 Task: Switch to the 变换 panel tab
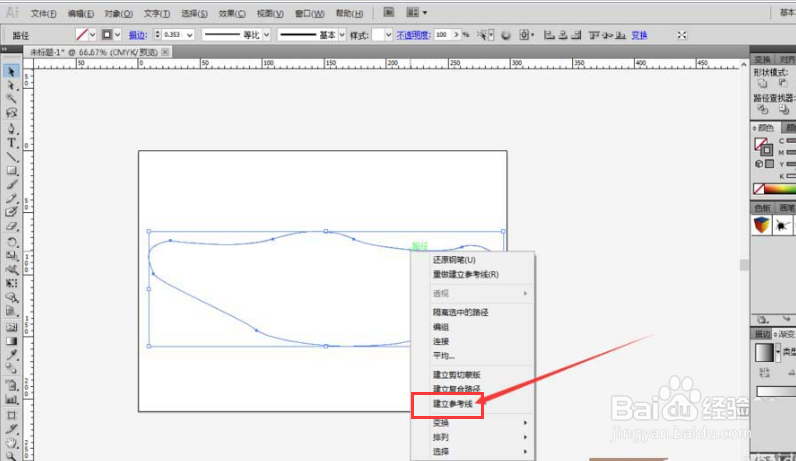pyautogui.click(x=762, y=59)
